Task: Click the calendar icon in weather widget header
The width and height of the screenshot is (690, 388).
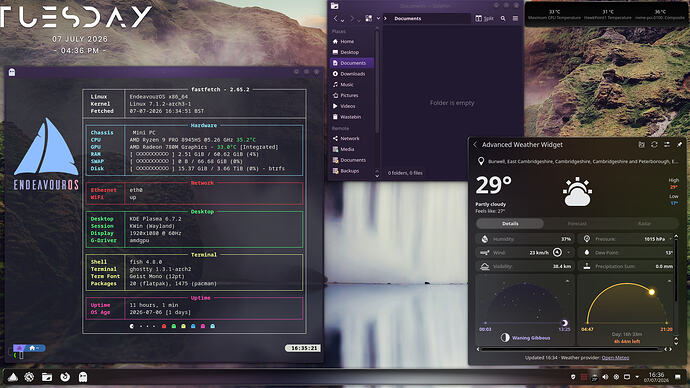Action: click(x=642, y=145)
